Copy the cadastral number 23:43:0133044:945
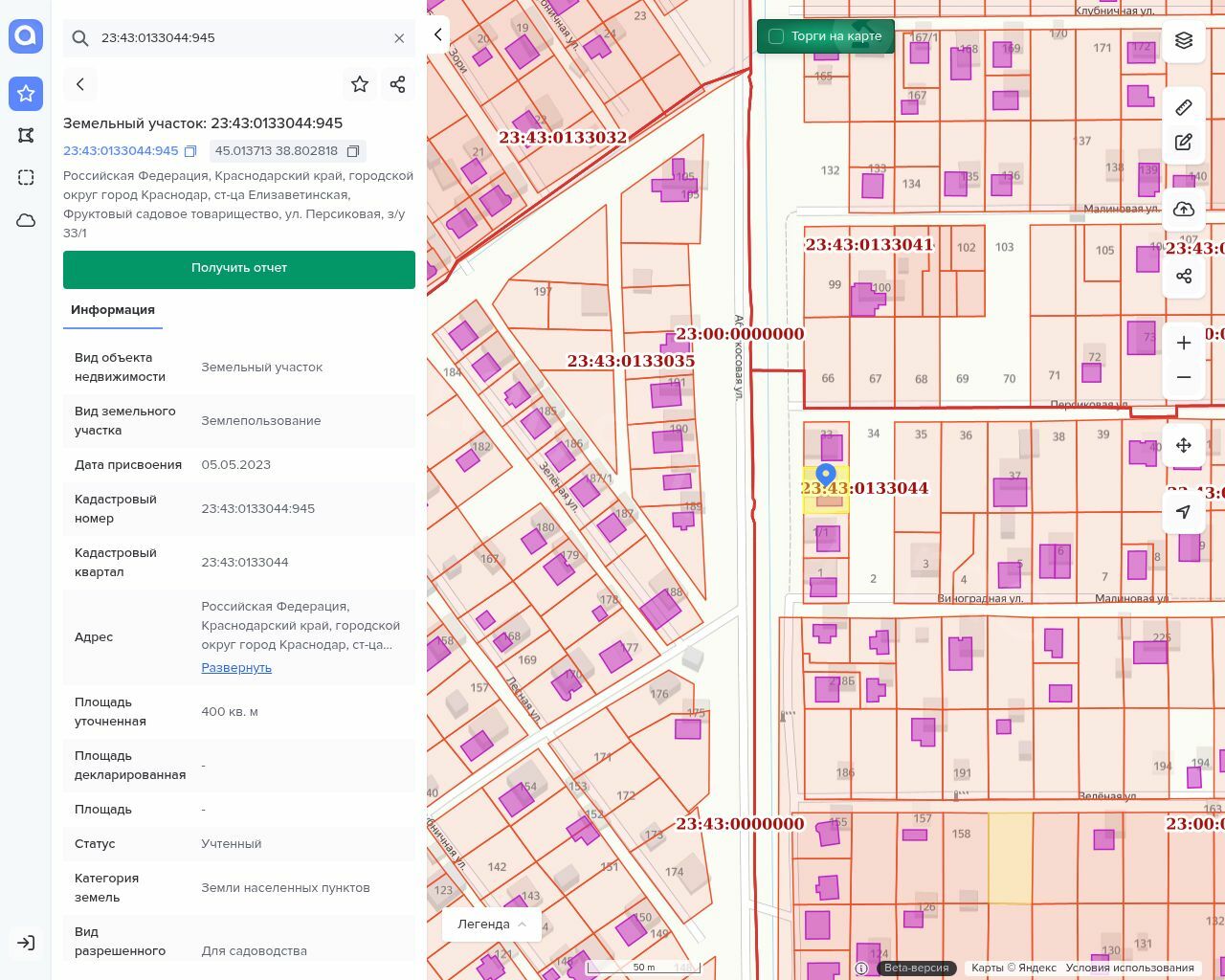 coord(190,151)
